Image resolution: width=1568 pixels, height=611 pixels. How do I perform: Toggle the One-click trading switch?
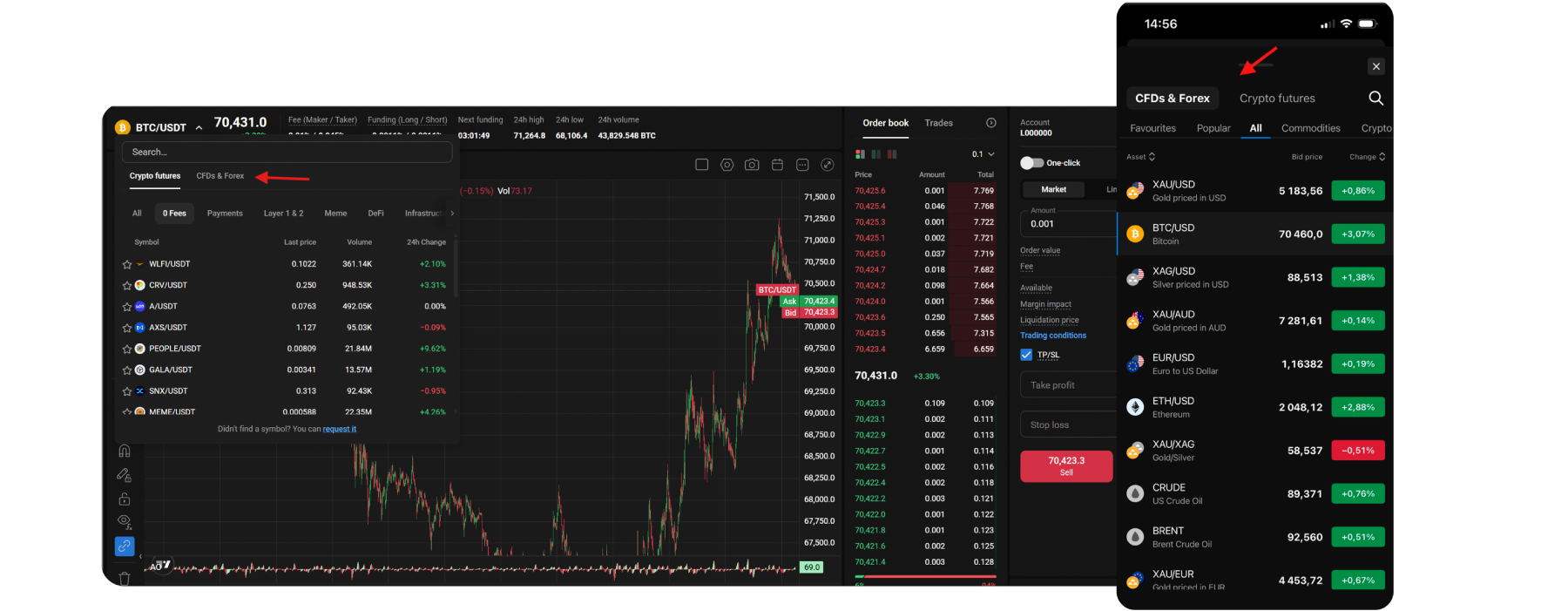(x=1031, y=163)
